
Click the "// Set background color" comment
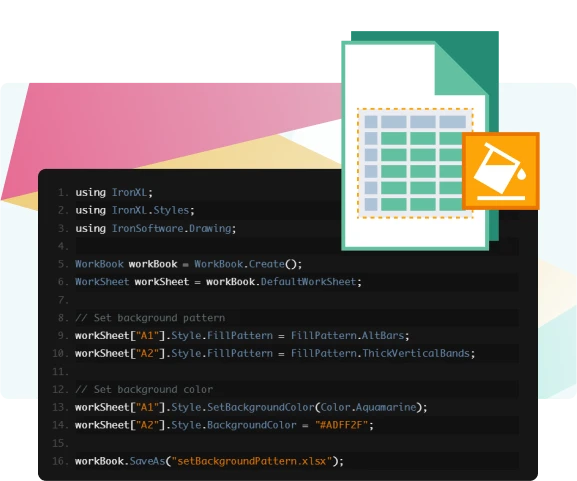click(144, 389)
